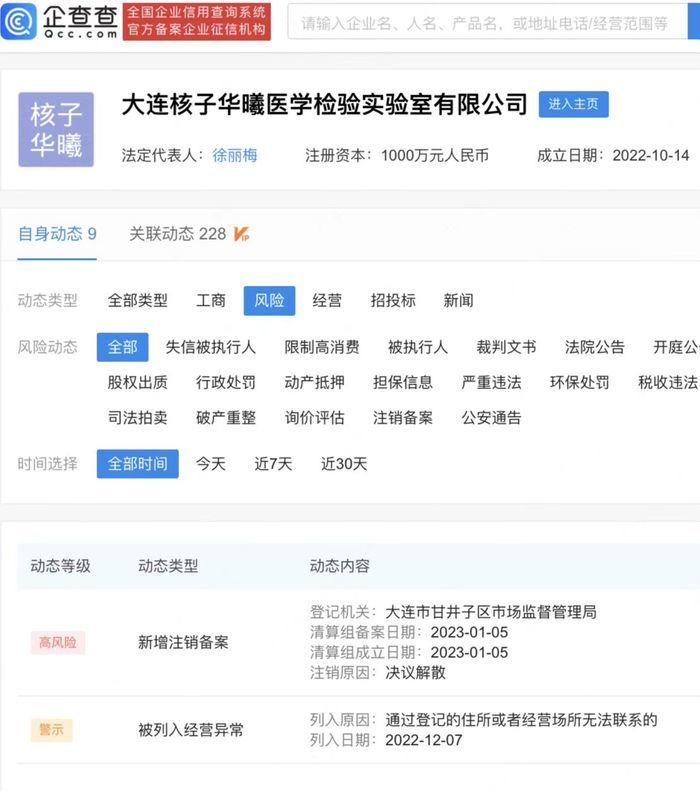
Task: Click founding date 2022-10-14
Action: [651, 155]
